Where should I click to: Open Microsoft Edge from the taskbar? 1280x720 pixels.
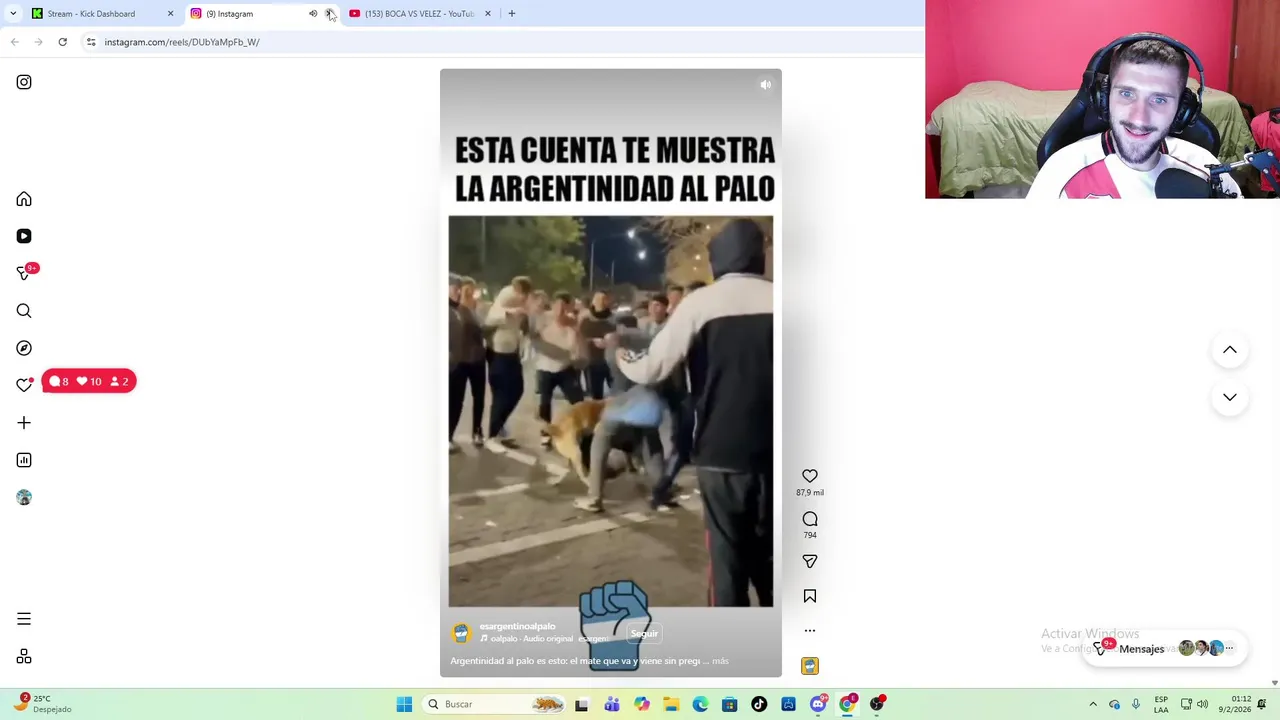pos(700,704)
